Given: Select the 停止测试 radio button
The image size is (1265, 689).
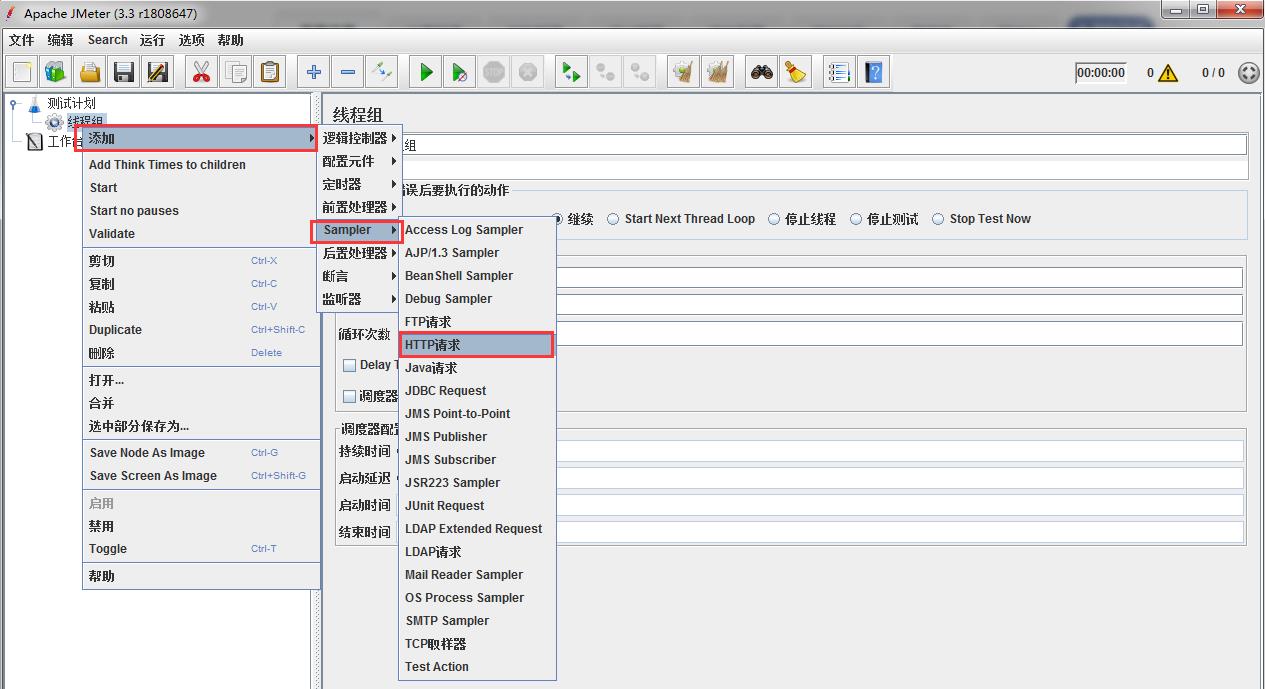Looking at the screenshot, I should (884, 219).
